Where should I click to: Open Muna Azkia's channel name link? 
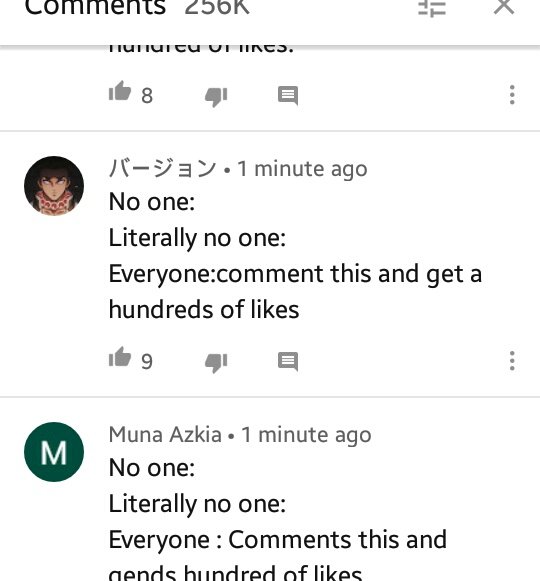pos(165,435)
